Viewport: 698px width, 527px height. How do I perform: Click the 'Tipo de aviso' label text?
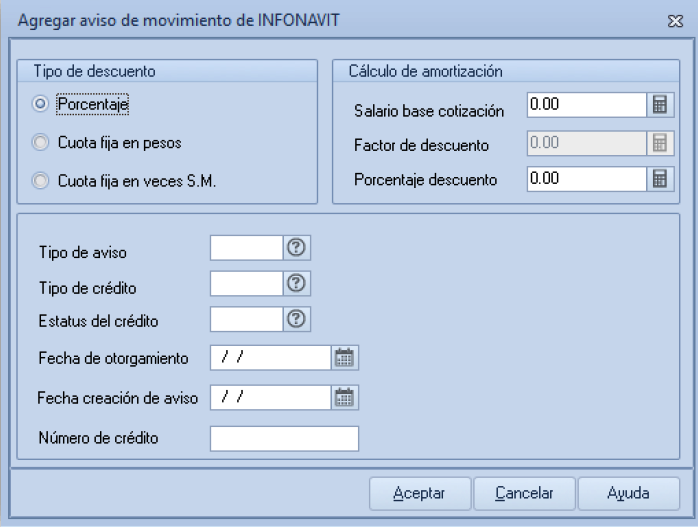coord(83,252)
